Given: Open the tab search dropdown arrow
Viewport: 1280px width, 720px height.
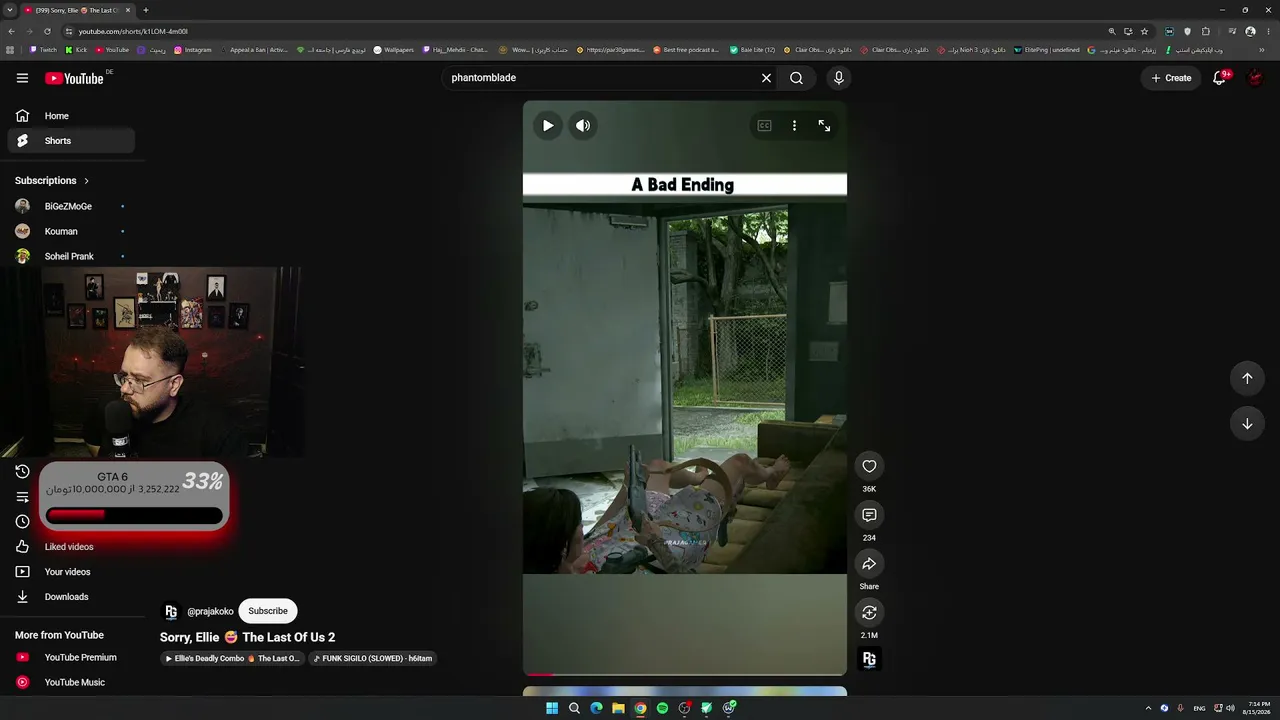Looking at the screenshot, I should pos(9,10).
